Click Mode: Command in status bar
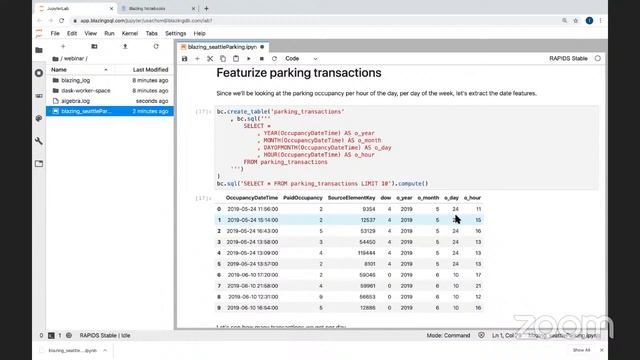 point(448,336)
